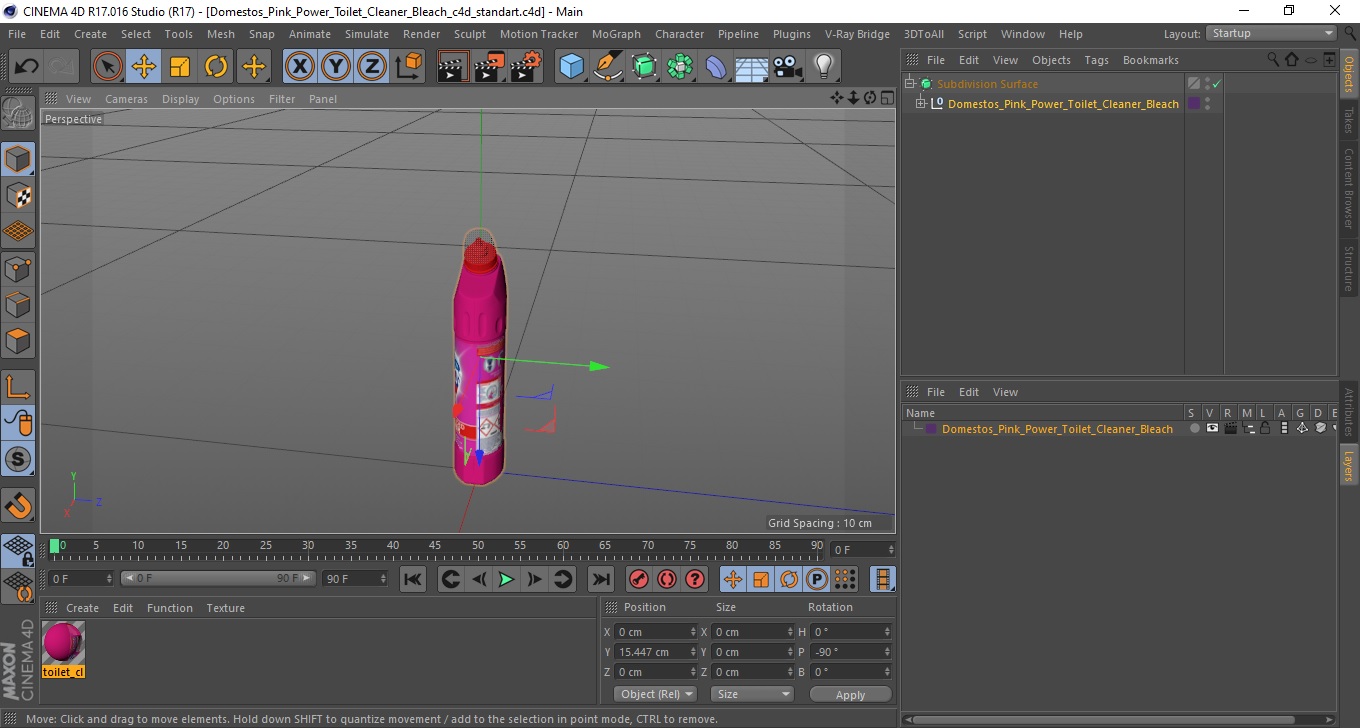Play the animation forward
This screenshot has width=1360, height=728.
click(507, 579)
